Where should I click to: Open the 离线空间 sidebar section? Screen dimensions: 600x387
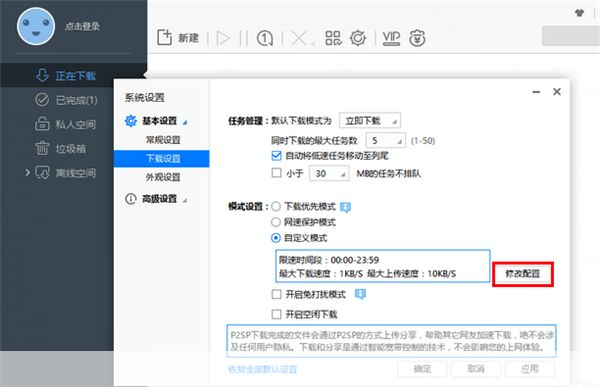pos(65,173)
